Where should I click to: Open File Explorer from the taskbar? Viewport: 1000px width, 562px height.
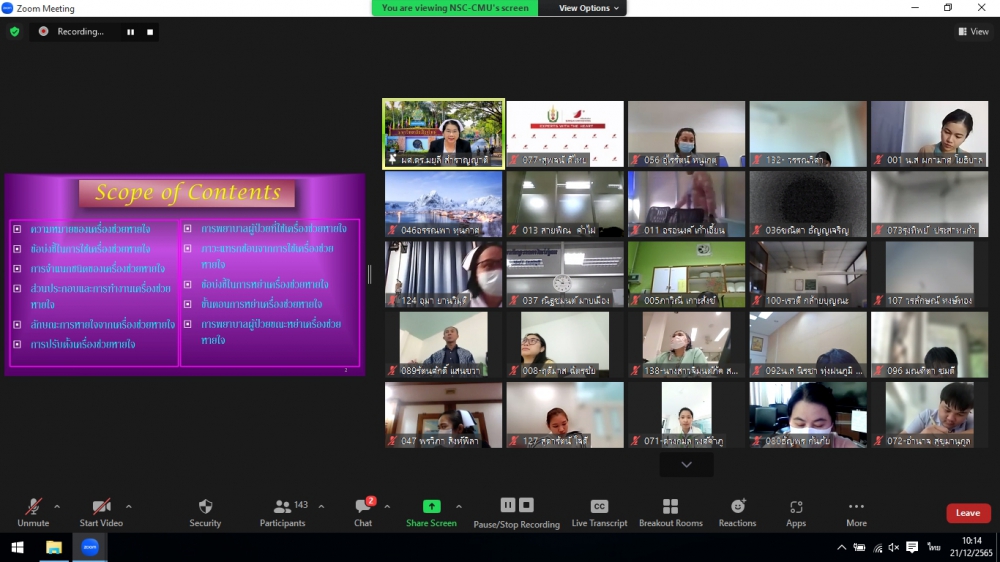pos(53,547)
